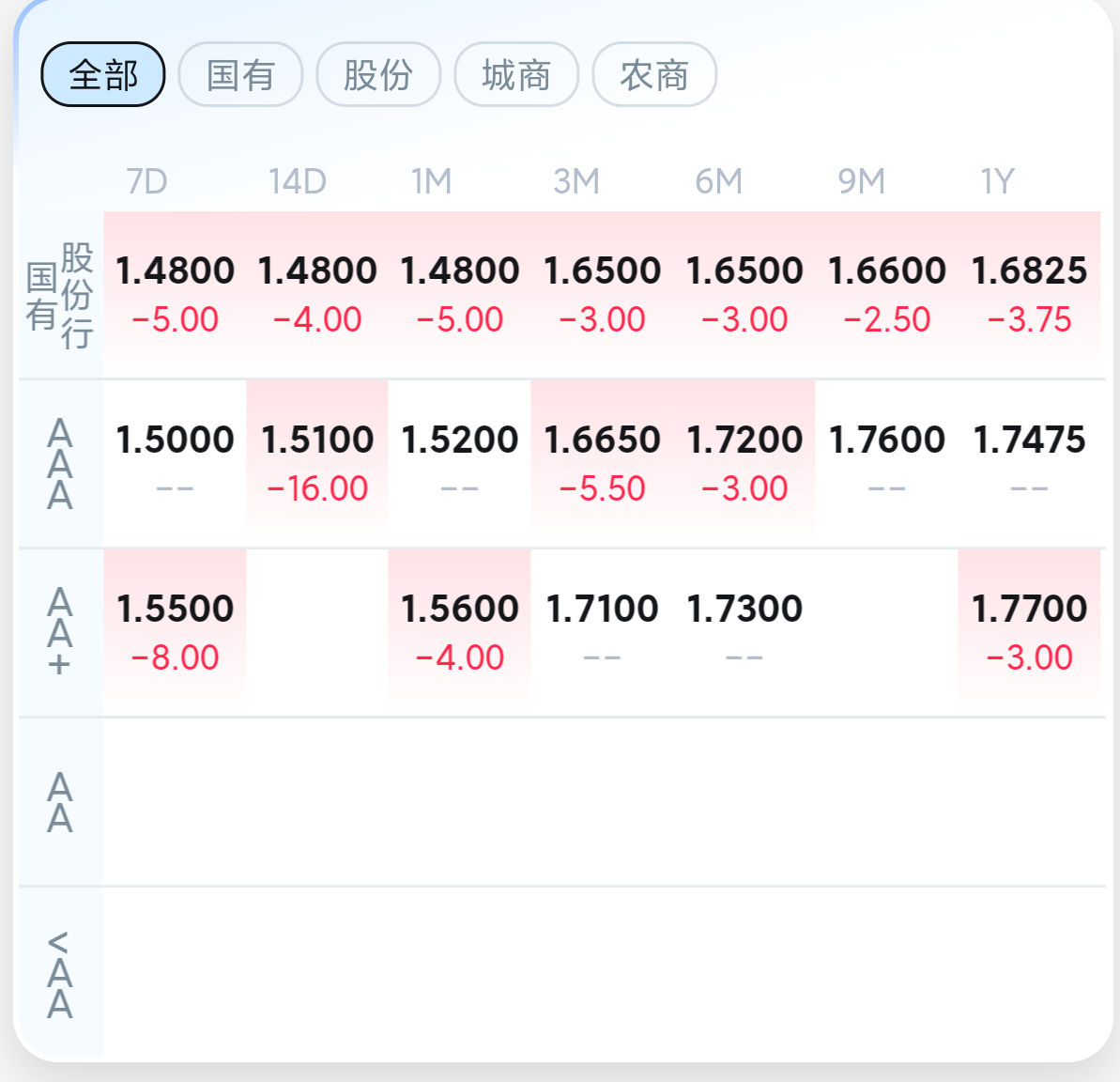
Task: Open the 1.6825 rate cell under 1Y
Action: pos(1029,294)
